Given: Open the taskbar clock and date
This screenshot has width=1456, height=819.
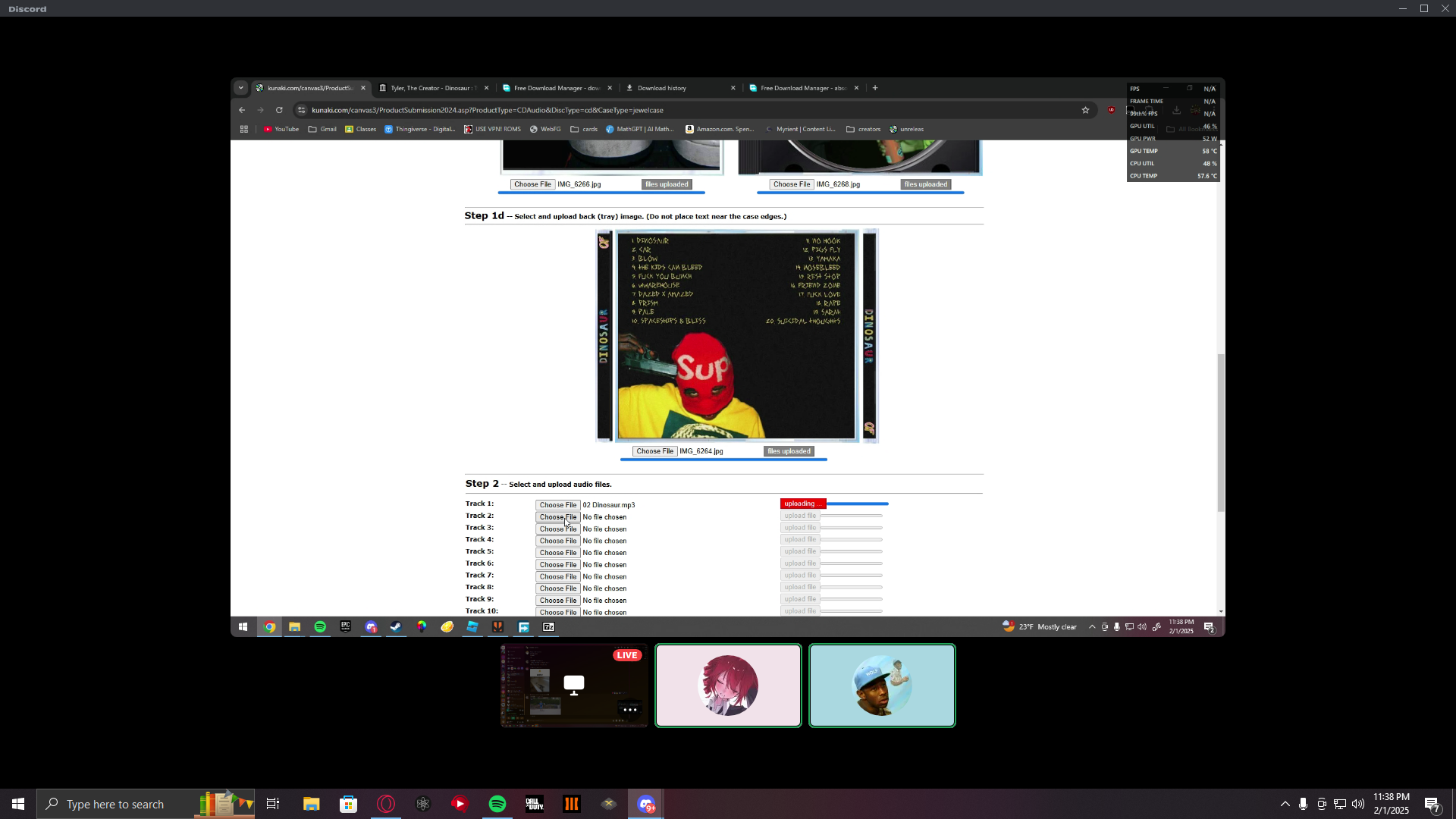Looking at the screenshot, I should pos(1391,804).
